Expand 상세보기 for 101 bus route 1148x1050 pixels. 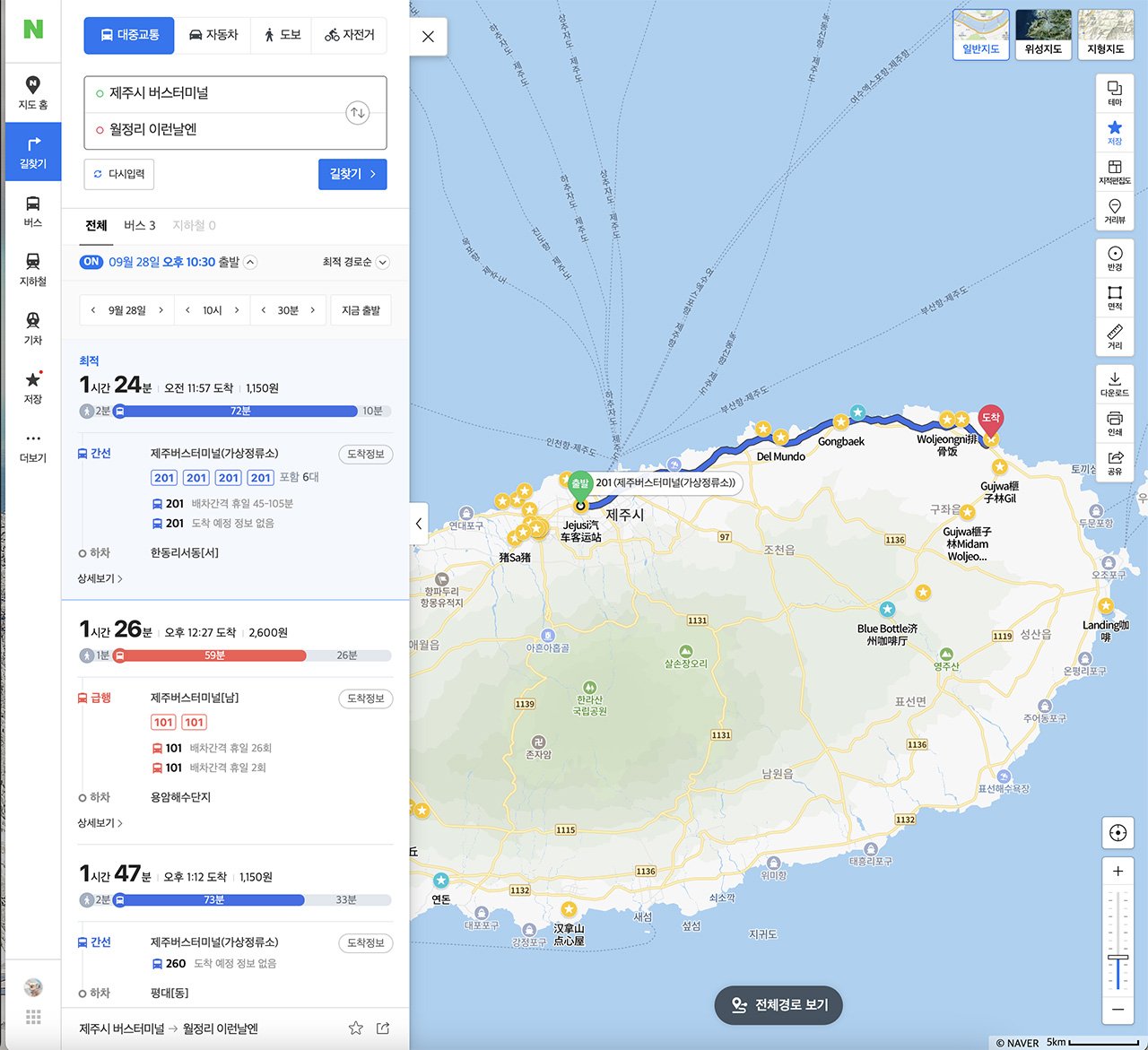click(100, 822)
